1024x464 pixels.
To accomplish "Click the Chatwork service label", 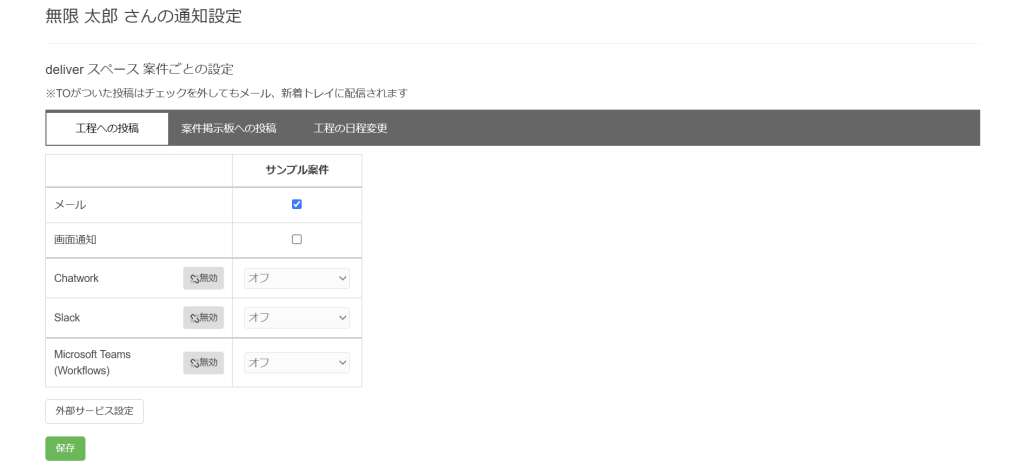I will [x=76, y=278].
